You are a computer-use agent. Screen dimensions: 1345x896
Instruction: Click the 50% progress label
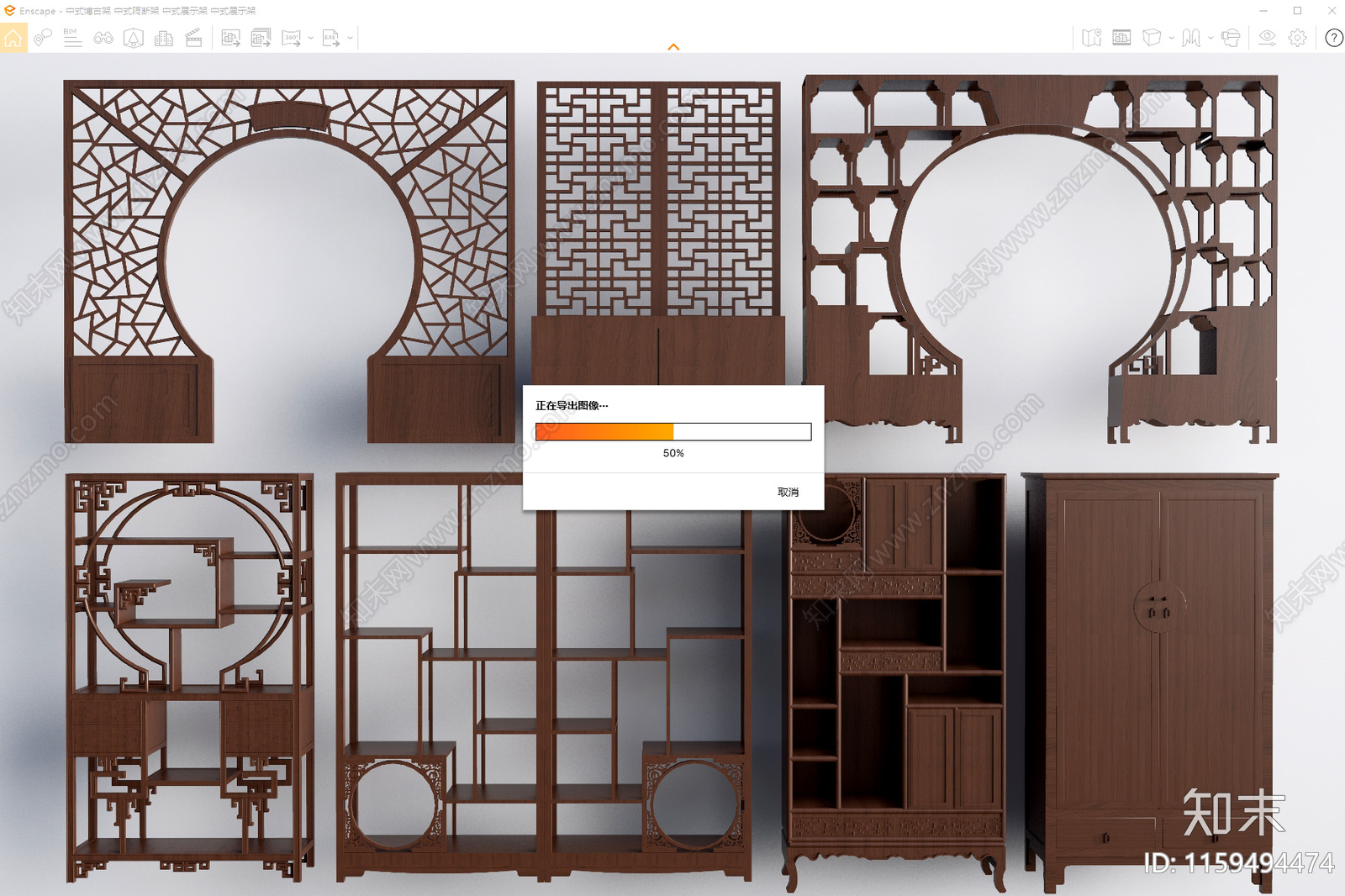pyautogui.click(x=673, y=453)
